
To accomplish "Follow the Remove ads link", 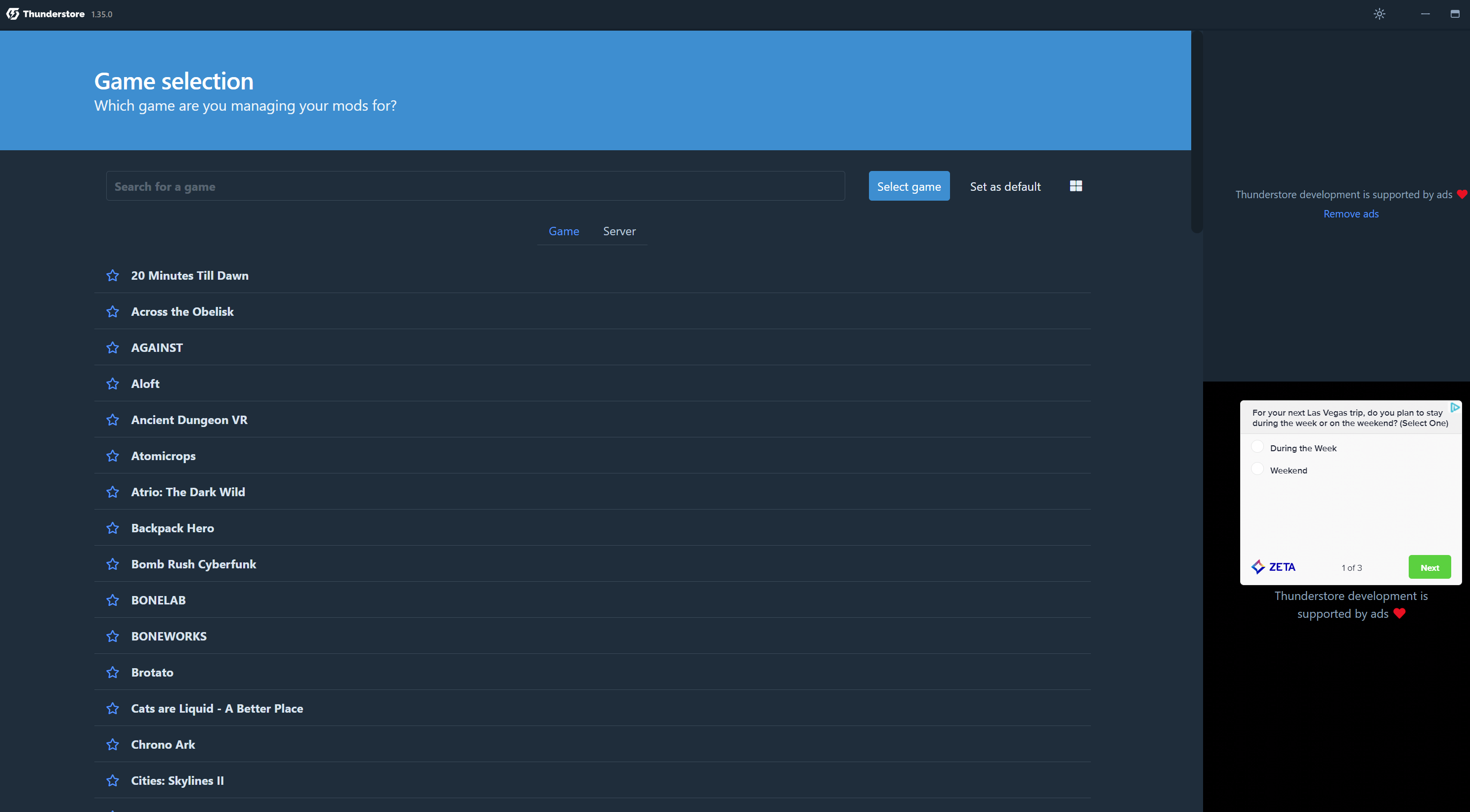I will click(1351, 214).
